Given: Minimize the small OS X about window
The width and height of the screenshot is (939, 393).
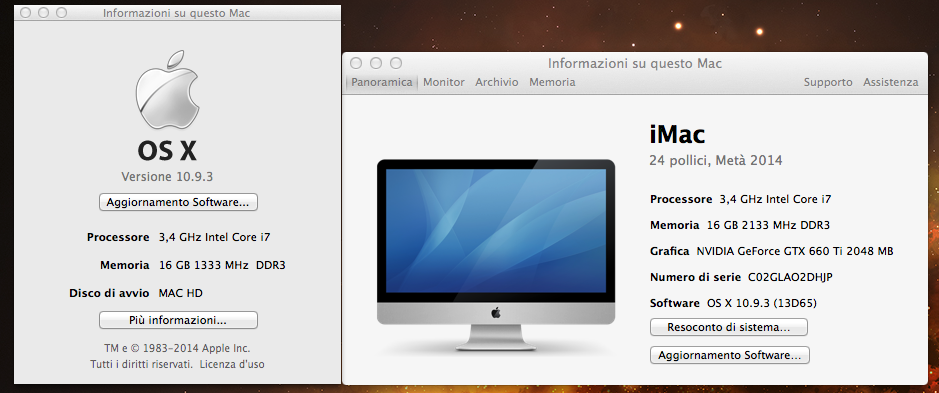Looking at the screenshot, I should tap(43, 13).
